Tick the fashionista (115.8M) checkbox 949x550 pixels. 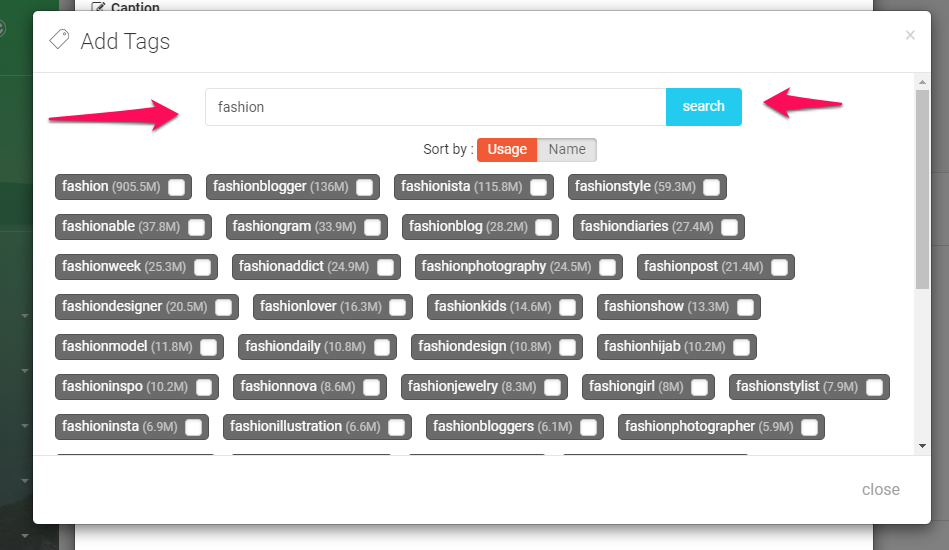[x=538, y=187]
